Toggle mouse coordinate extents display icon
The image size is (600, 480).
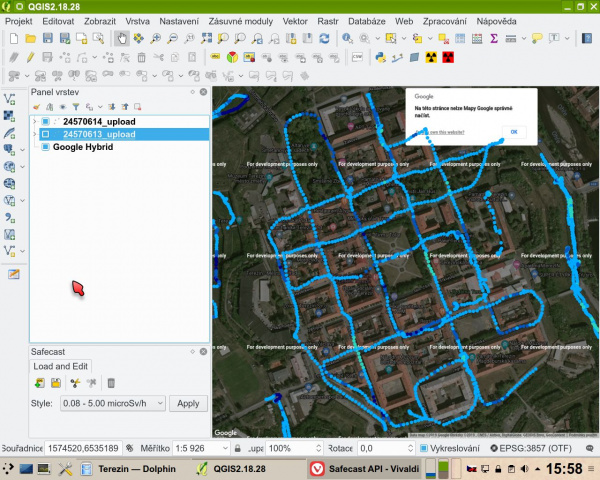[x=130, y=448]
